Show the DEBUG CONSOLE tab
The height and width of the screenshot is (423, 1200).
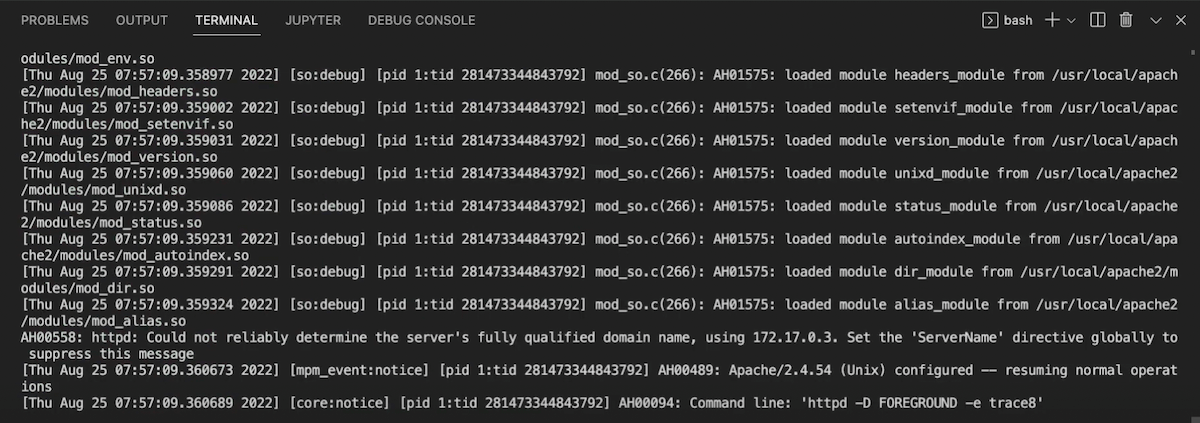[422, 20]
